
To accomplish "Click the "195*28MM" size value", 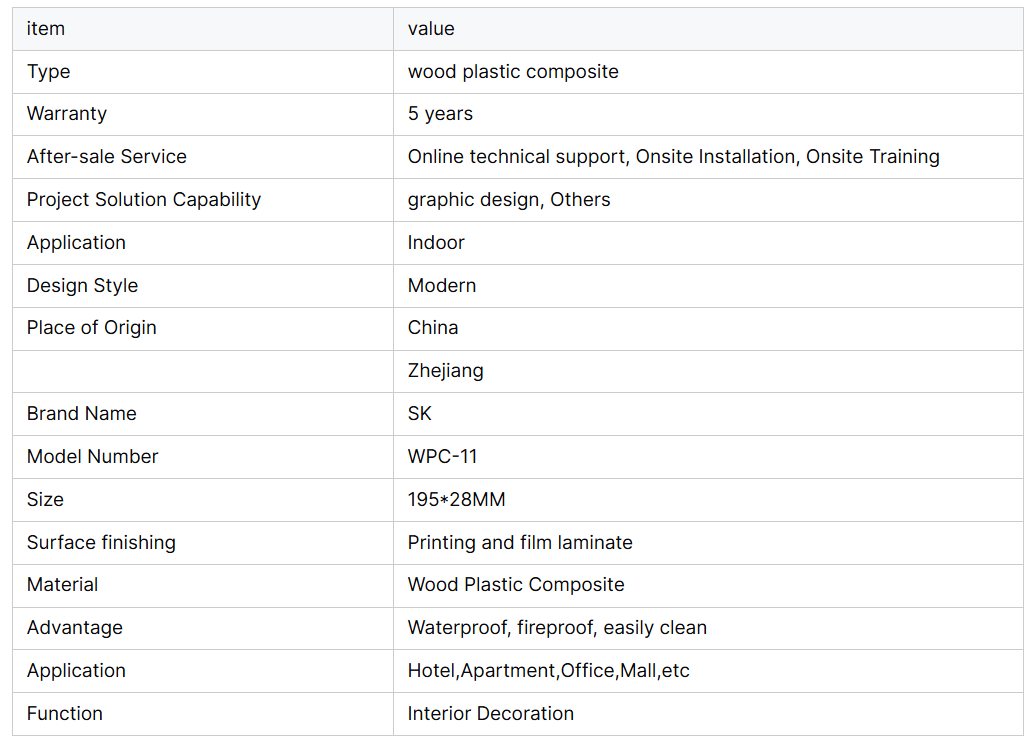I will [456, 500].
